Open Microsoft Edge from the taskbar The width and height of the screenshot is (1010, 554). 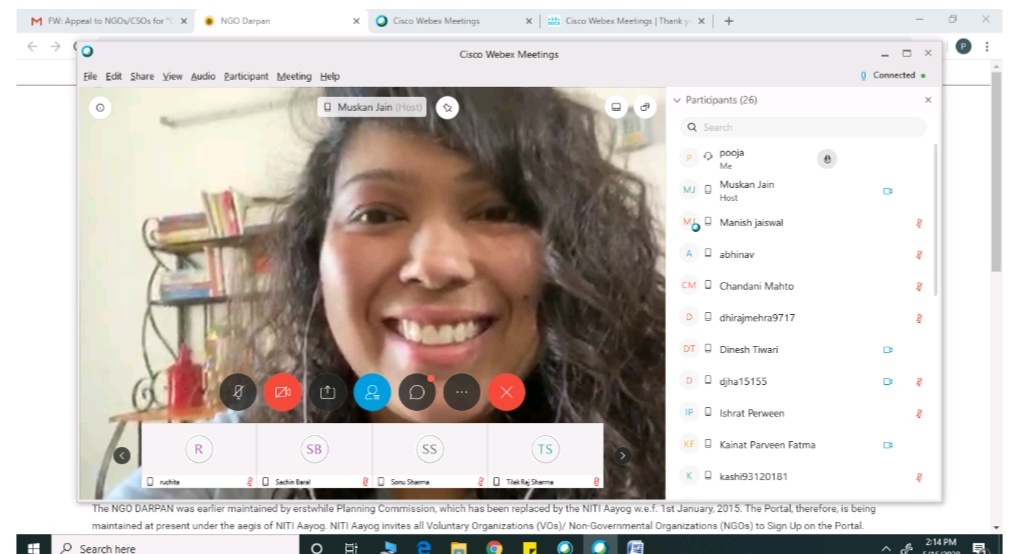(423, 548)
